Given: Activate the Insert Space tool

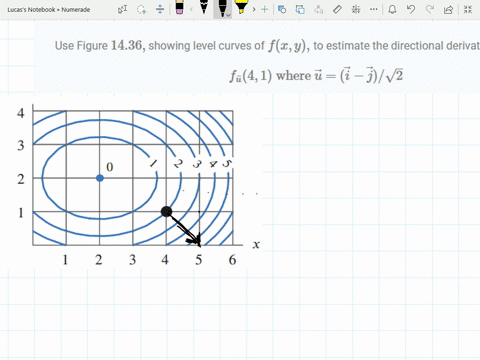Looking at the screenshot, I should [x=160, y=9].
